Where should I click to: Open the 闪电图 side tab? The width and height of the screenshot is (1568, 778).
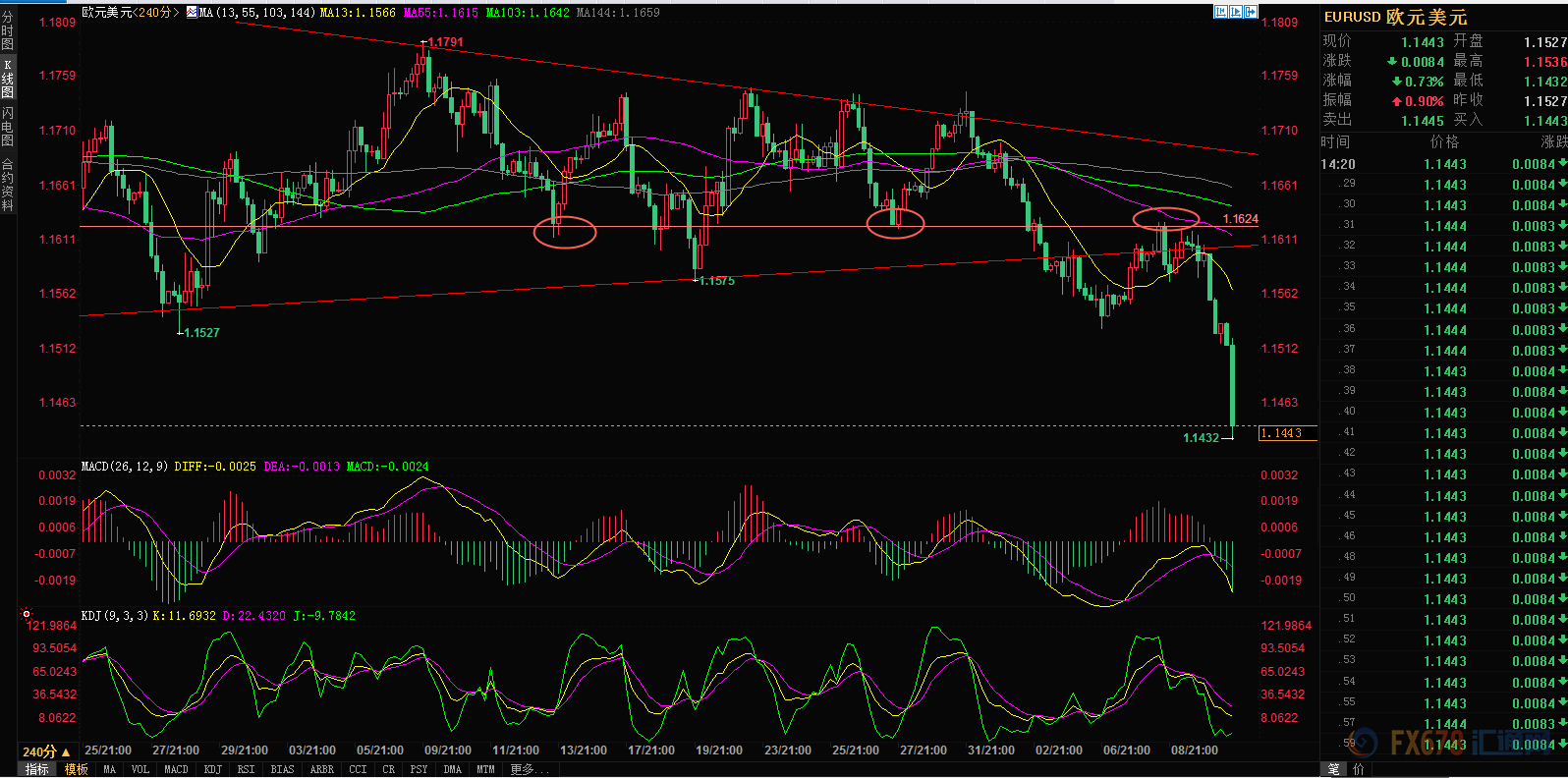[x=8, y=127]
